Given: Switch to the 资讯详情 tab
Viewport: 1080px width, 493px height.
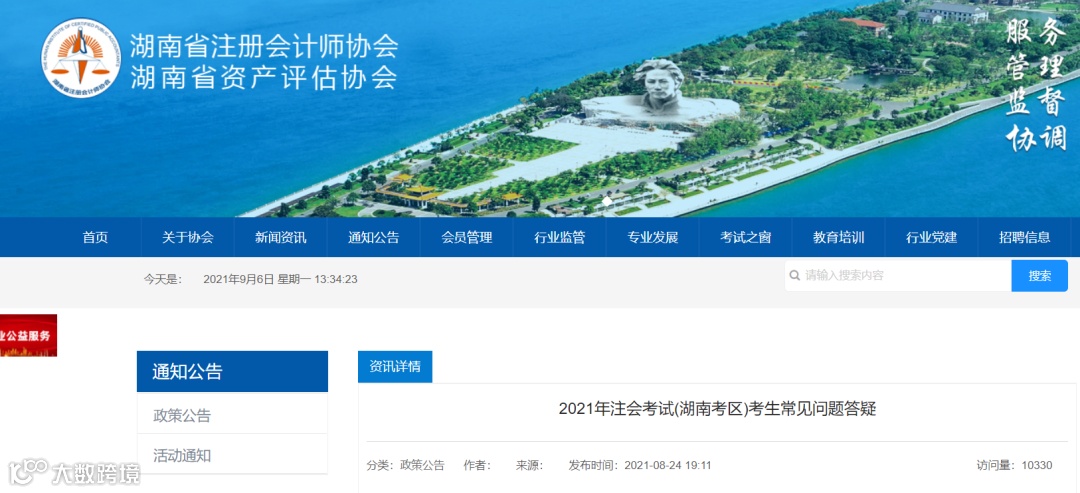Looking at the screenshot, I should (x=395, y=366).
